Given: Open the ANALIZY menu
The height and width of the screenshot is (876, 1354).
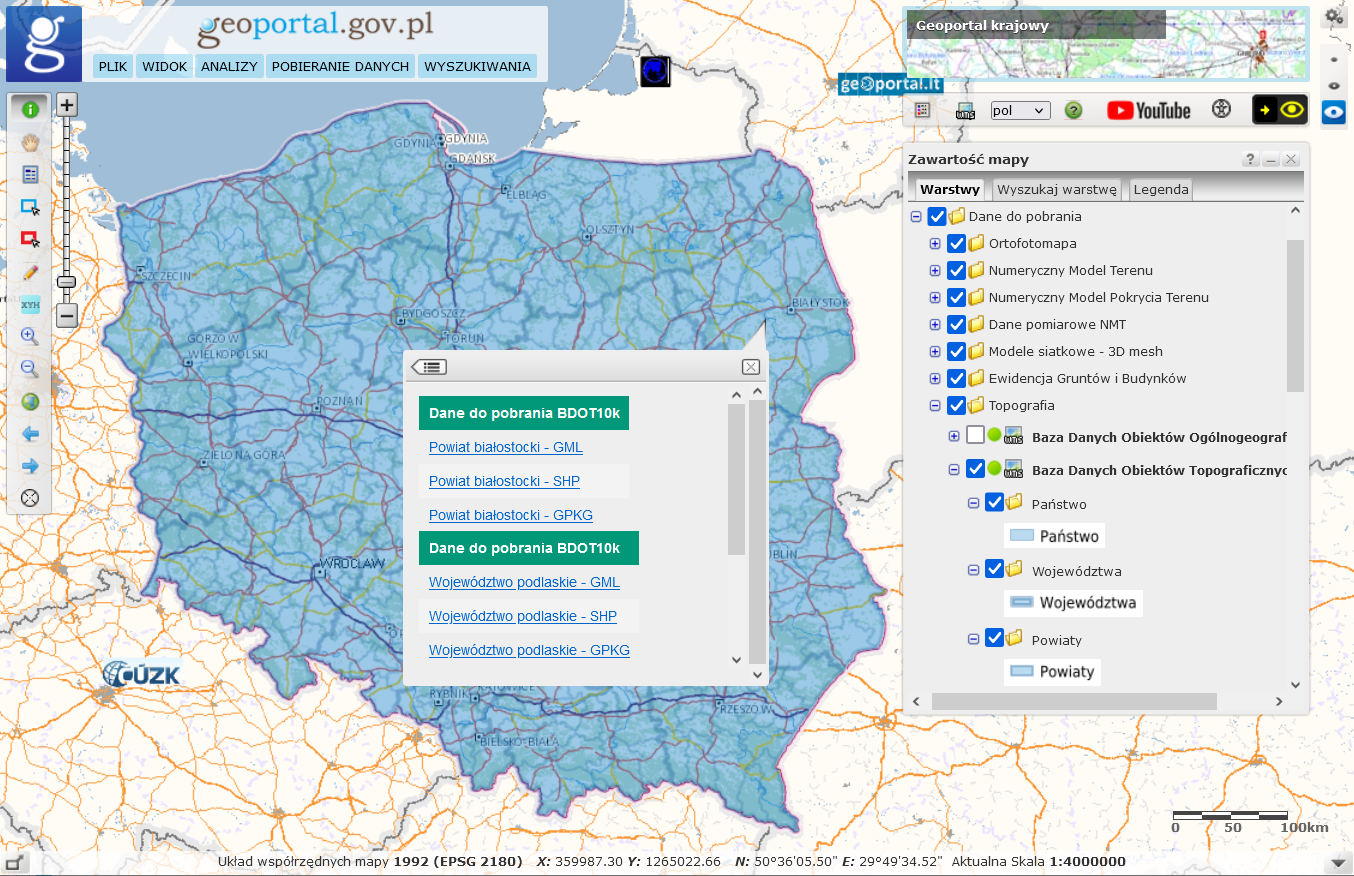Looking at the screenshot, I should coord(229,66).
